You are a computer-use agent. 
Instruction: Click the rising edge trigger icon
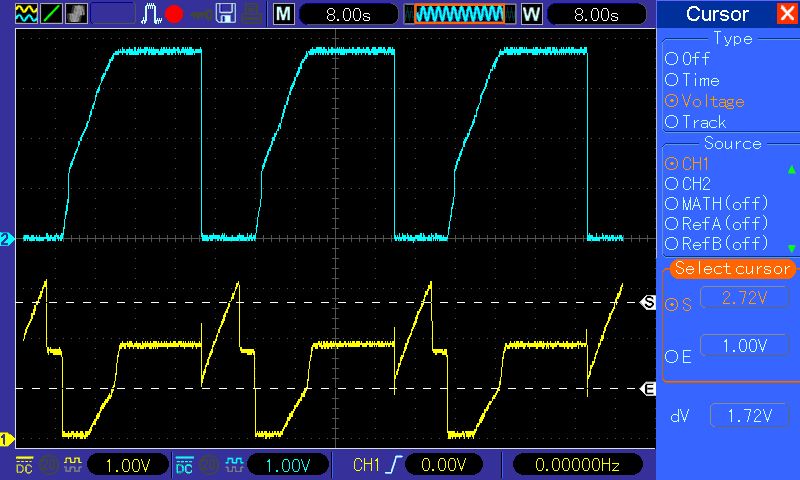387,466
